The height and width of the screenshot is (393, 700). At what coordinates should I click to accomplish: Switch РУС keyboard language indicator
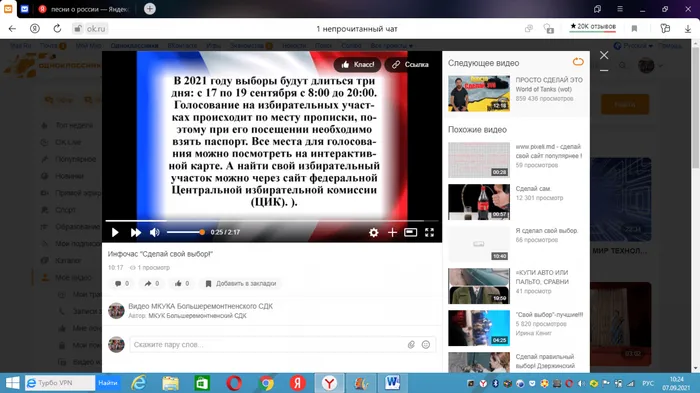coord(648,383)
